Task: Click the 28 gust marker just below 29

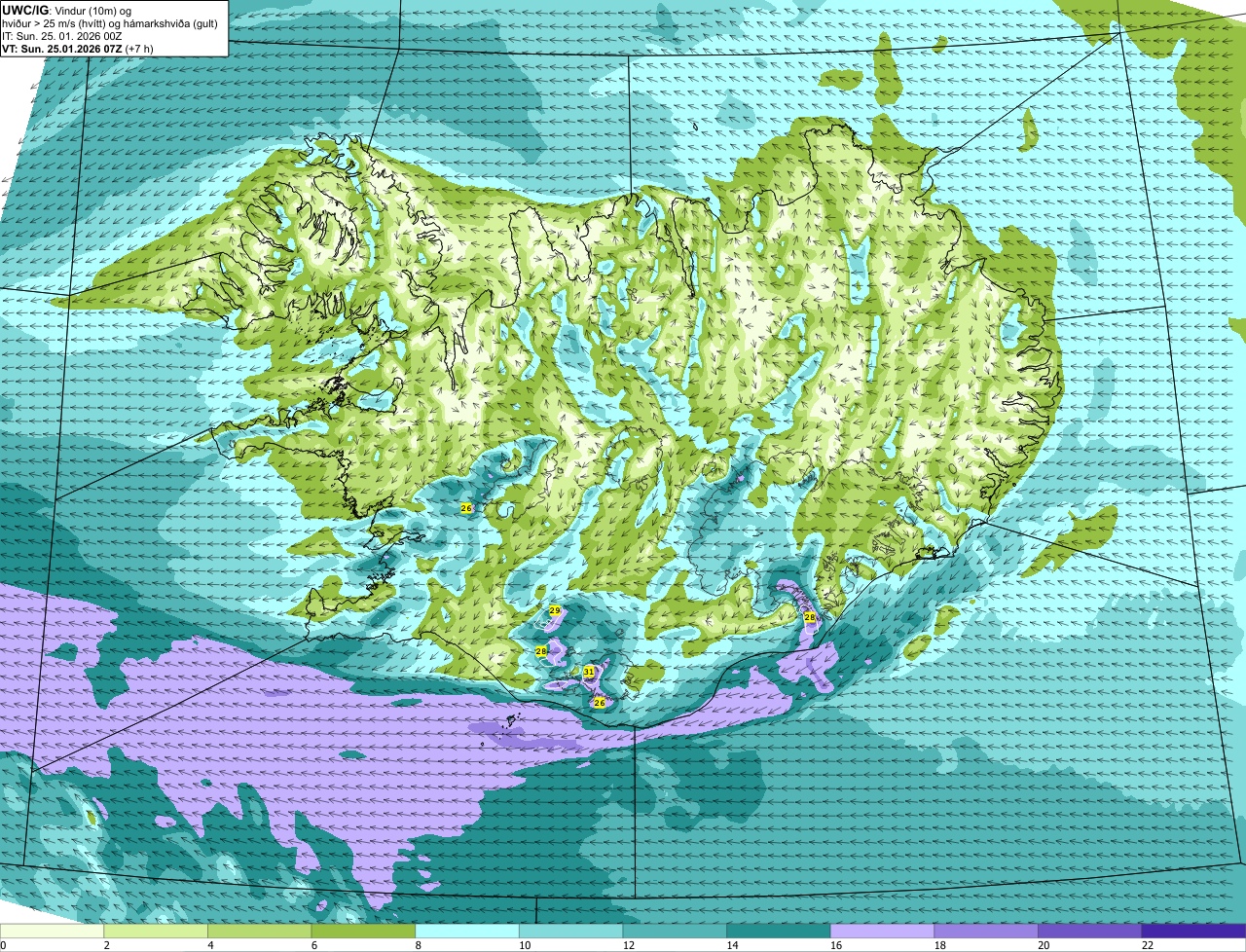Action: (x=541, y=651)
